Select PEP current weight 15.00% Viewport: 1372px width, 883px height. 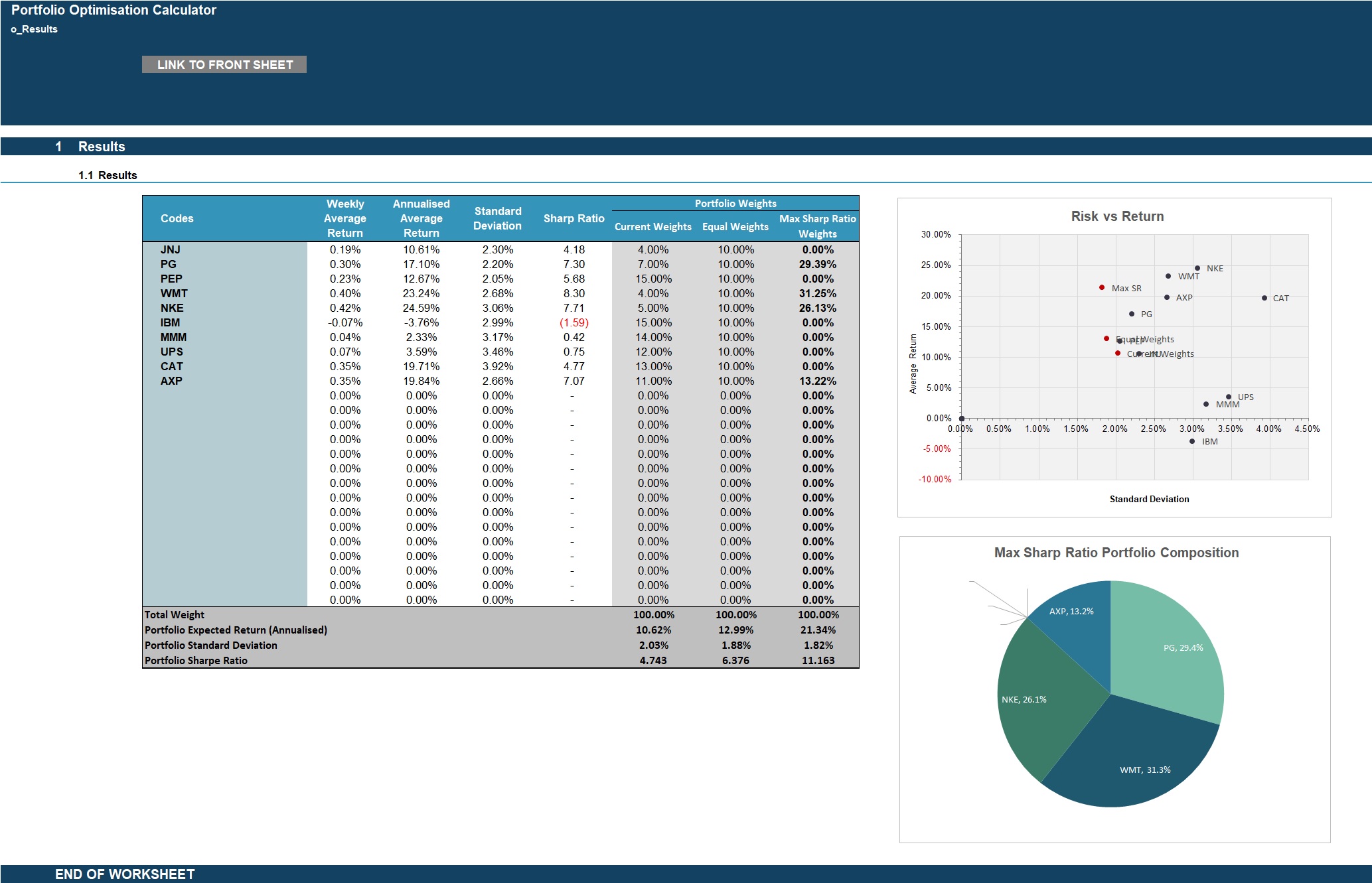coord(653,279)
